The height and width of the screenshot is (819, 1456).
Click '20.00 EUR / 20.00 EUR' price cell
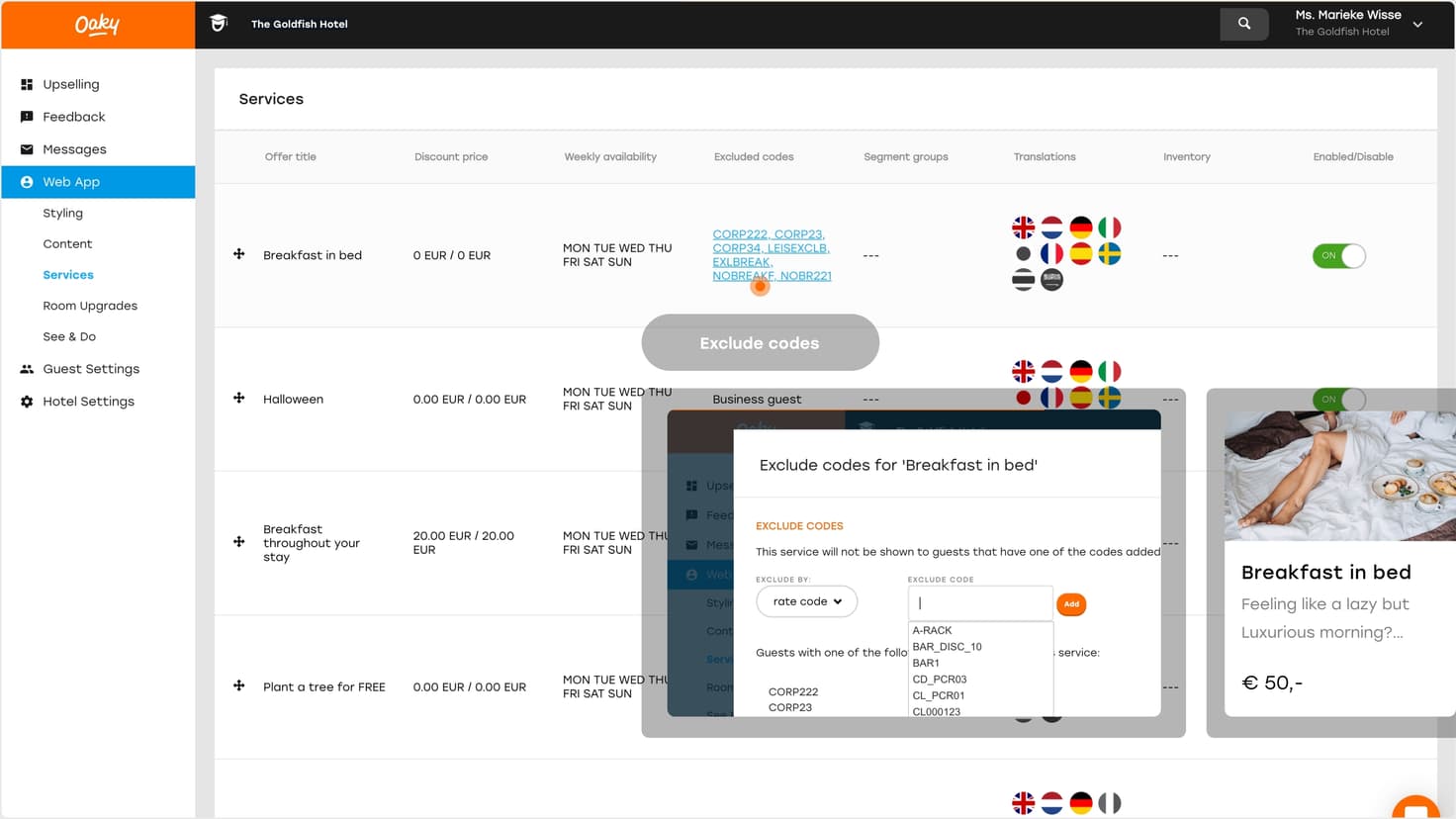(464, 542)
